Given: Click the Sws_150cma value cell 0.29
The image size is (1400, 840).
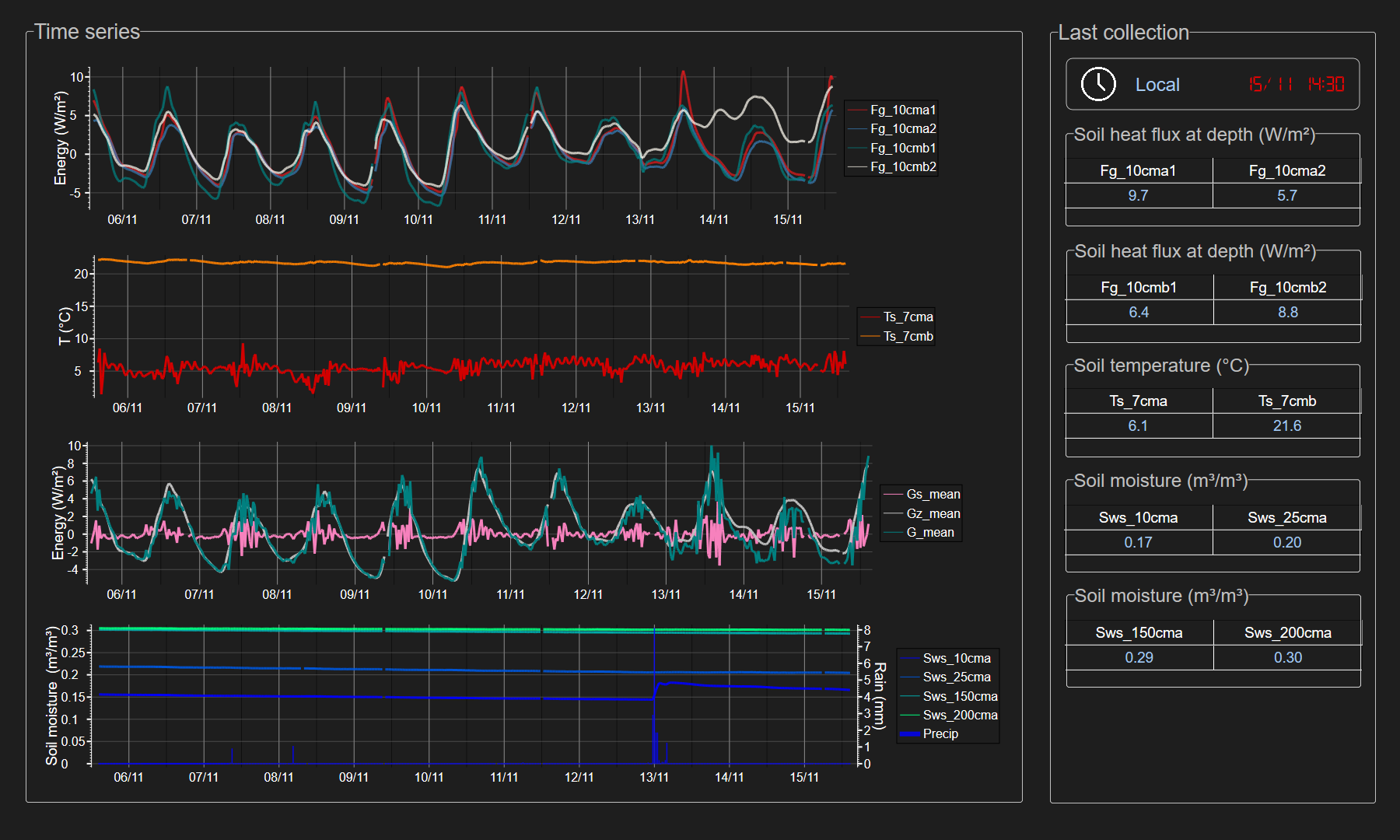Looking at the screenshot, I should coord(1139,657).
